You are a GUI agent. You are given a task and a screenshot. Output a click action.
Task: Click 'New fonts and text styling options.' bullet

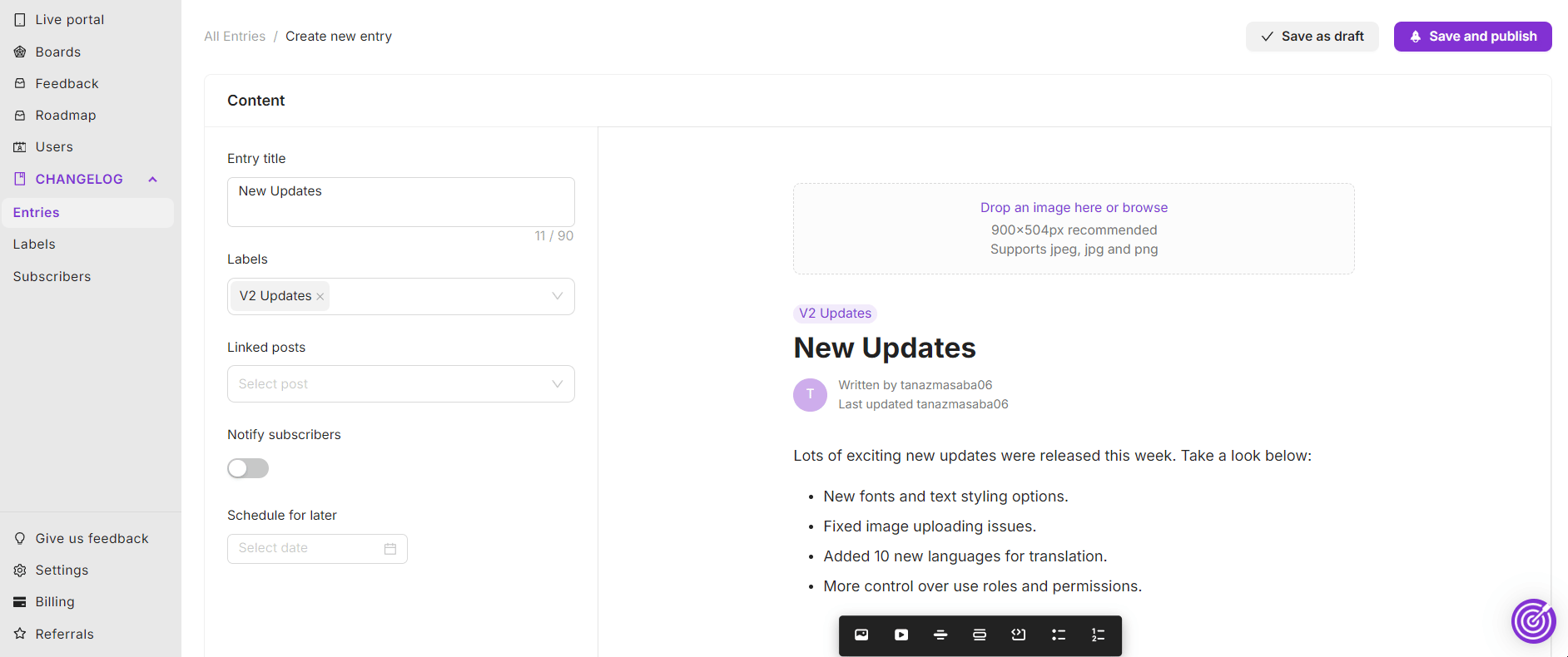(945, 496)
